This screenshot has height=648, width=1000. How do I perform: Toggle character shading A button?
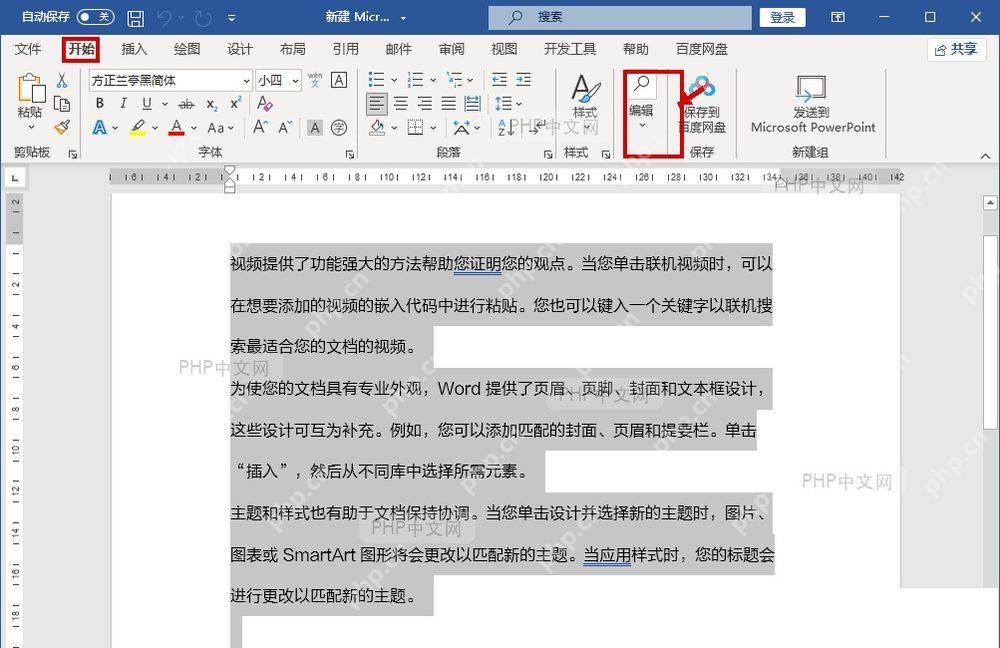click(x=314, y=128)
